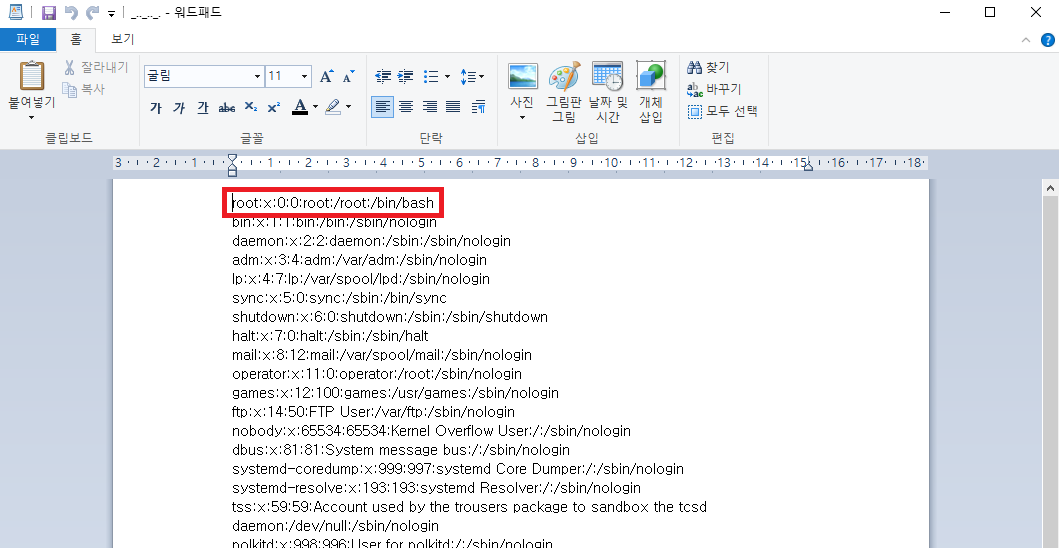Click the 'games:x:12:100:games' line
Screen dimensions: 1060x548
click(395, 393)
